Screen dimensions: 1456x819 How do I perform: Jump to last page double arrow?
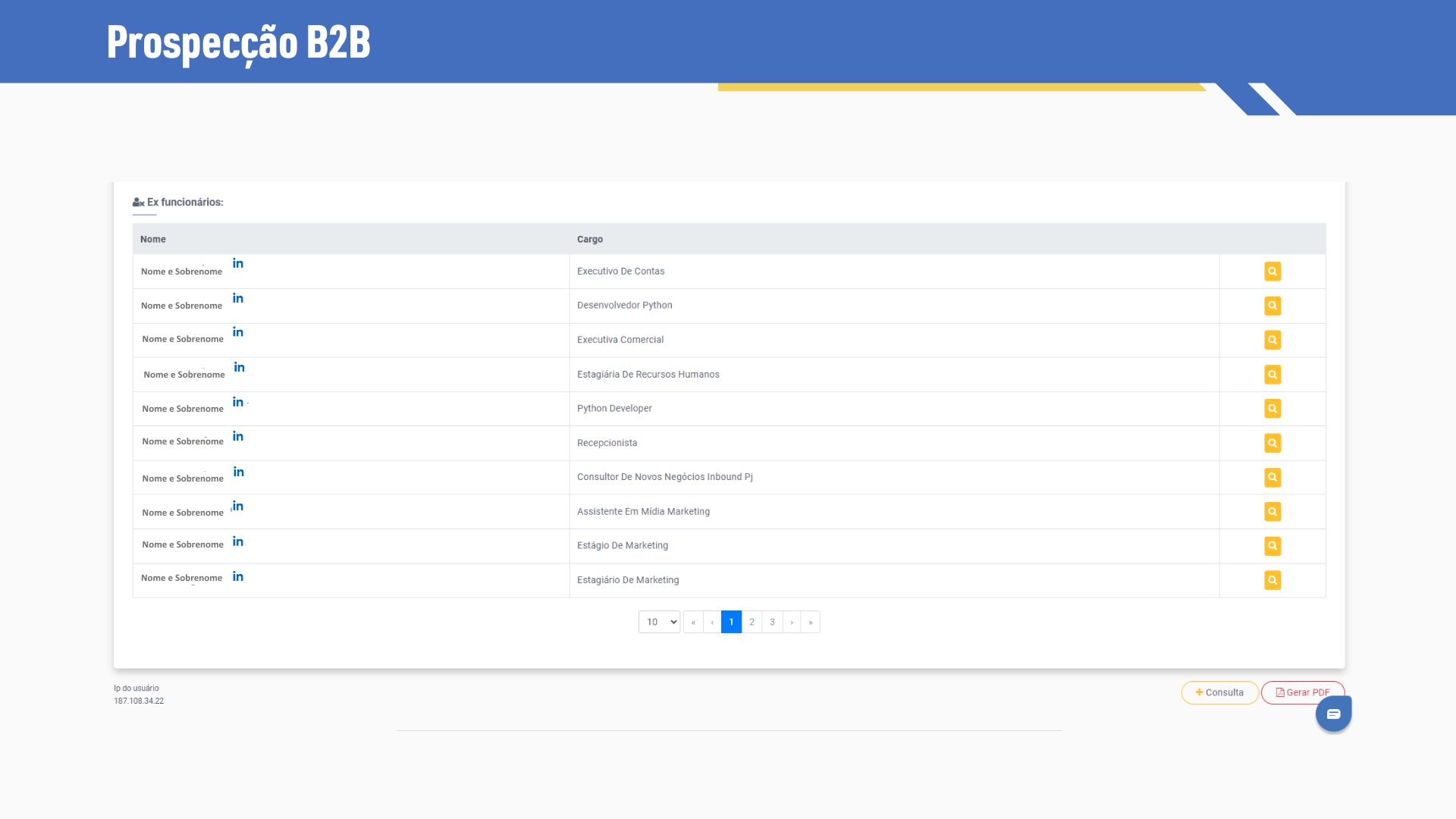tap(811, 622)
